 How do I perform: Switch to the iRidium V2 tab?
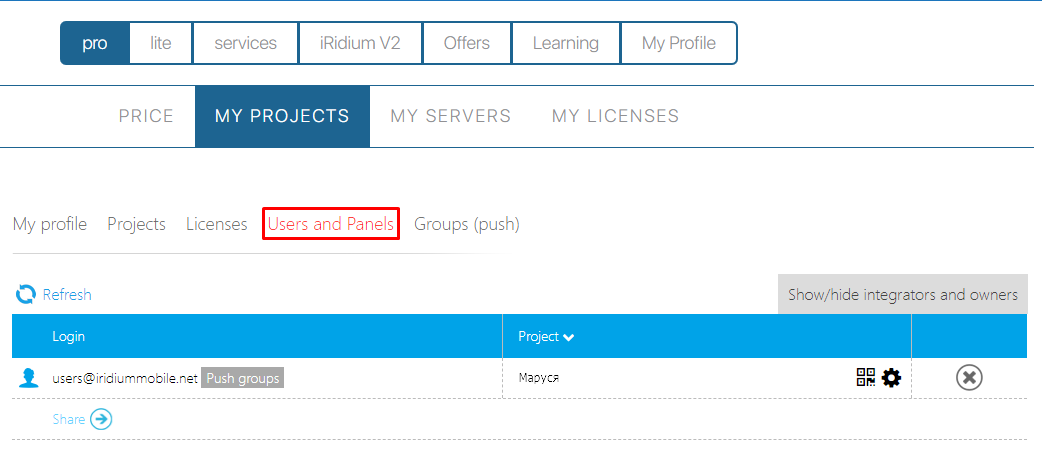point(360,43)
